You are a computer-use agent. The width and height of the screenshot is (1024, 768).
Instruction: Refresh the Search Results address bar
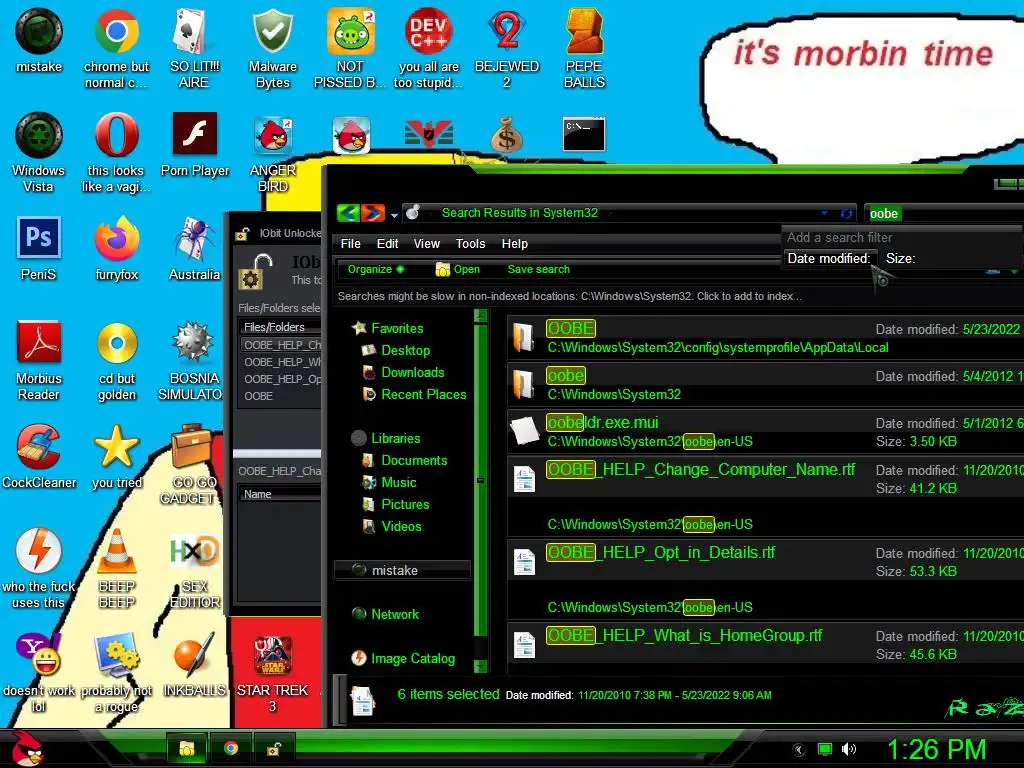846,214
